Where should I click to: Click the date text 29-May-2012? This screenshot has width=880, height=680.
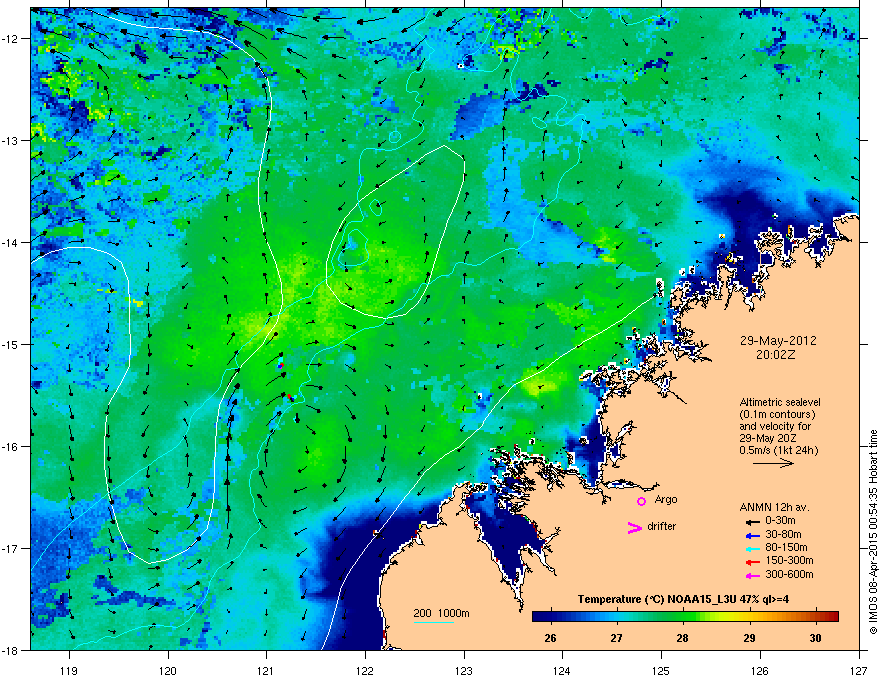pyautogui.click(x=778, y=341)
